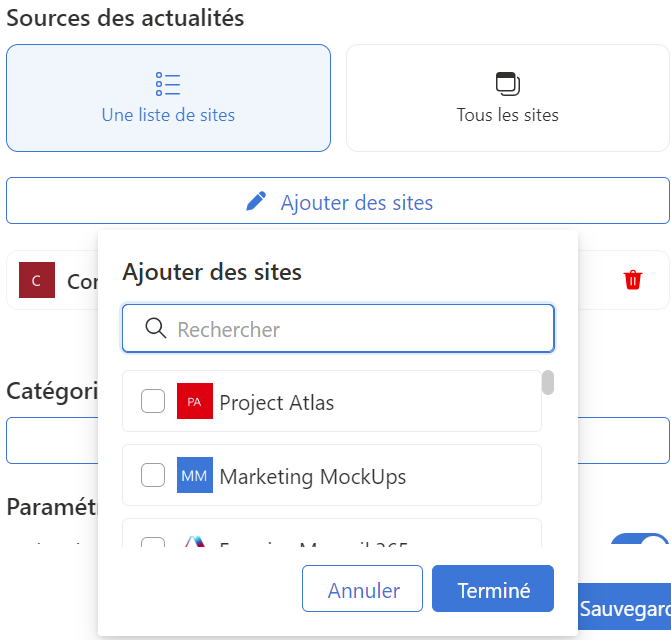Click the blue "MM" Marketing MockUps logo
The image size is (671, 640).
click(195, 475)
